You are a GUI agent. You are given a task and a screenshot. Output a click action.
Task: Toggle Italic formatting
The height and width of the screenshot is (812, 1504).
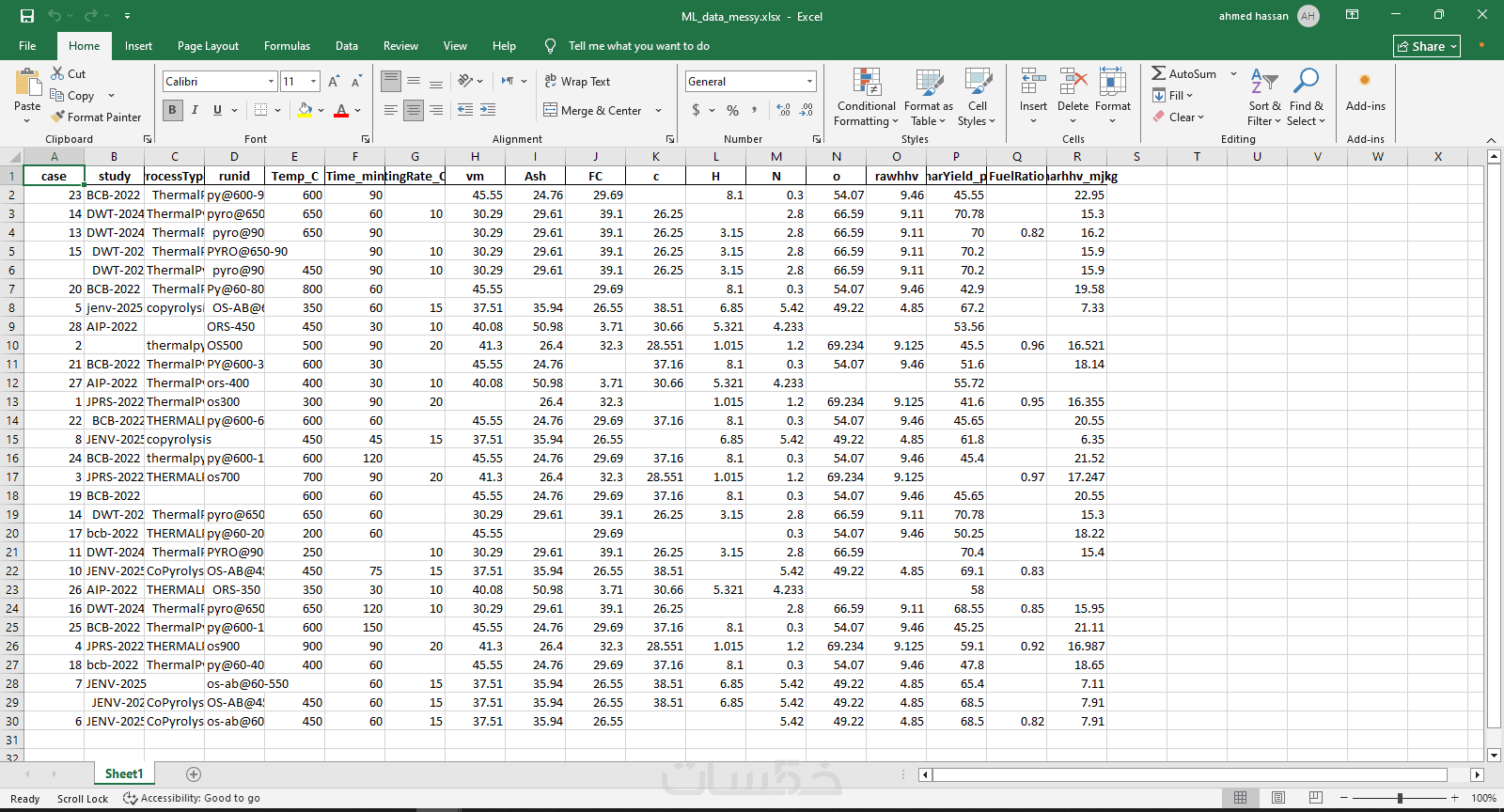(x=195, y=110)
